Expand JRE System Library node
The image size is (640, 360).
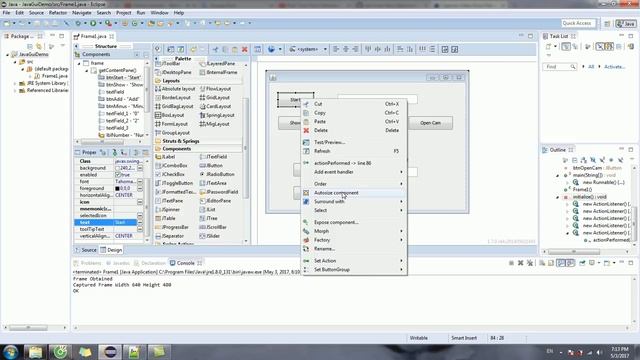(x=15, y=83)
